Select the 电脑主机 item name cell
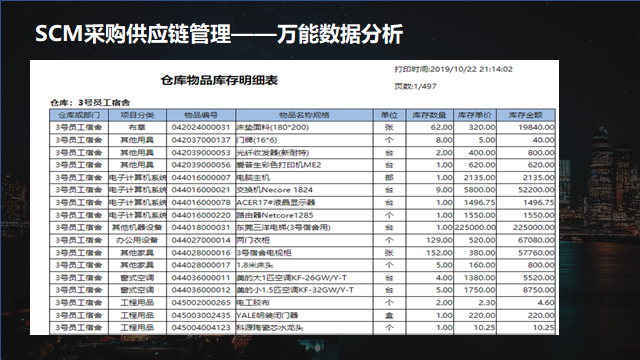 (304, 178)
